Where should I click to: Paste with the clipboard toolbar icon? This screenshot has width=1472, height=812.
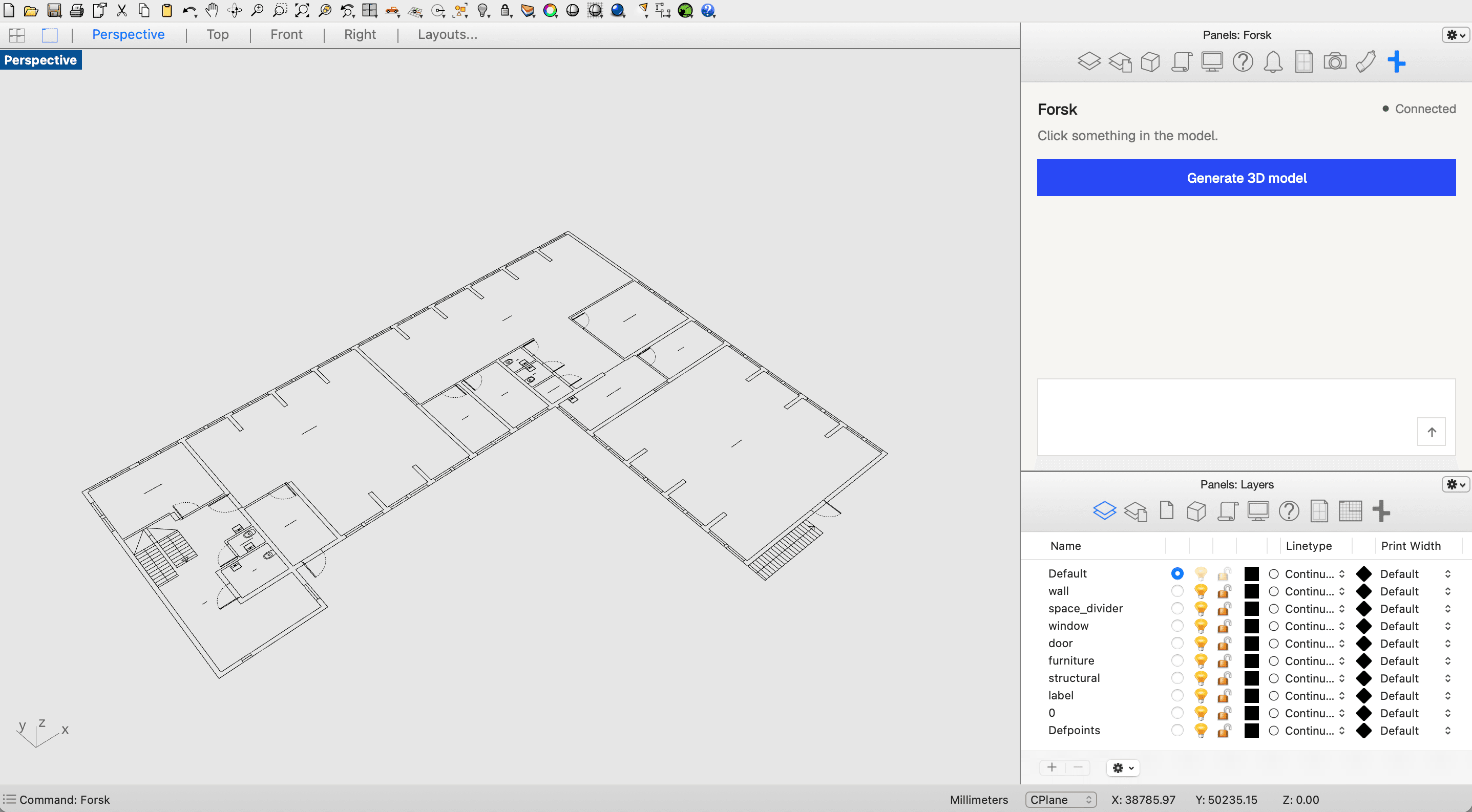pos(166,10)
